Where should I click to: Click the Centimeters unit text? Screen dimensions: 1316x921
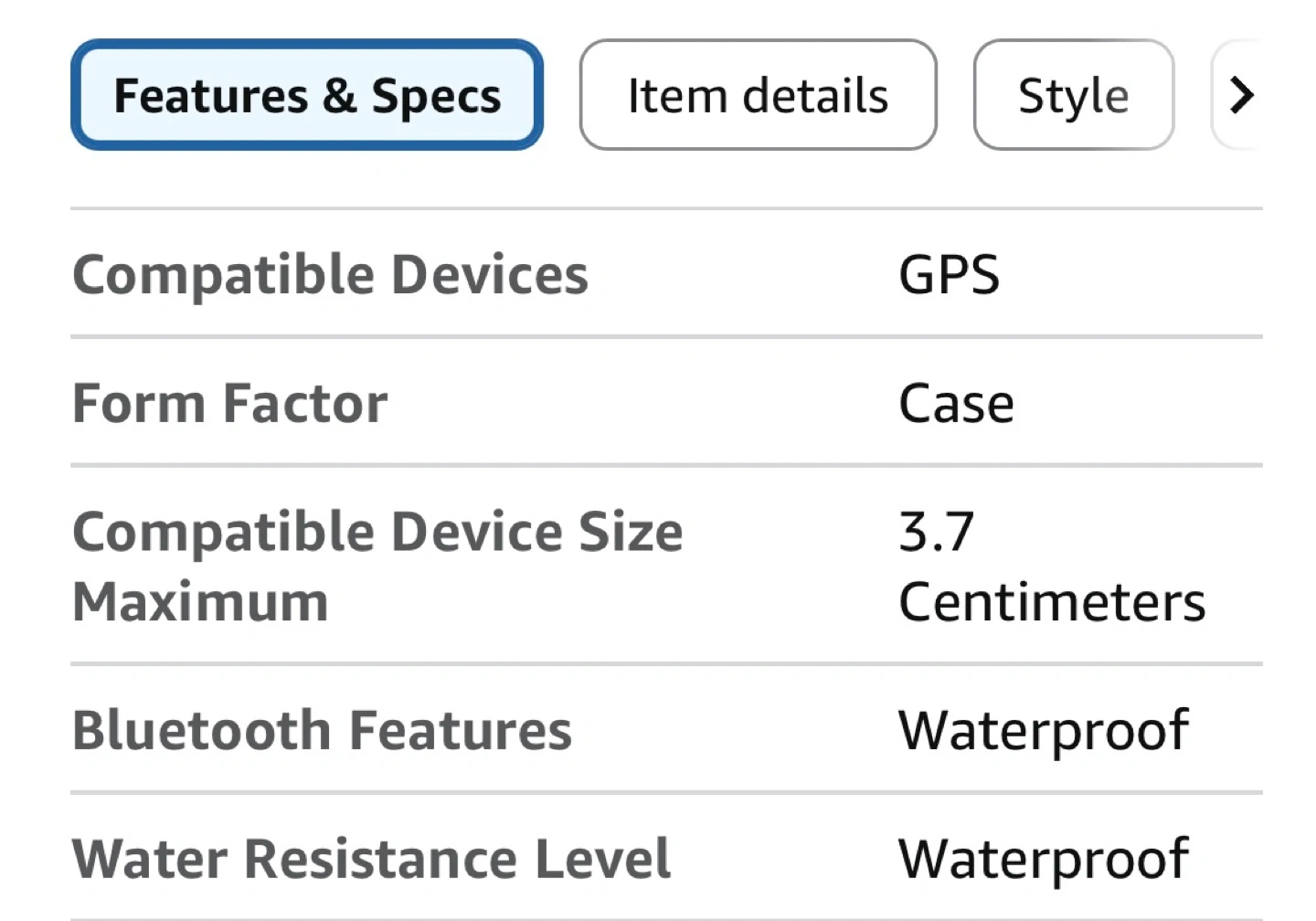pyautogui.click(x=1052, y=602)
